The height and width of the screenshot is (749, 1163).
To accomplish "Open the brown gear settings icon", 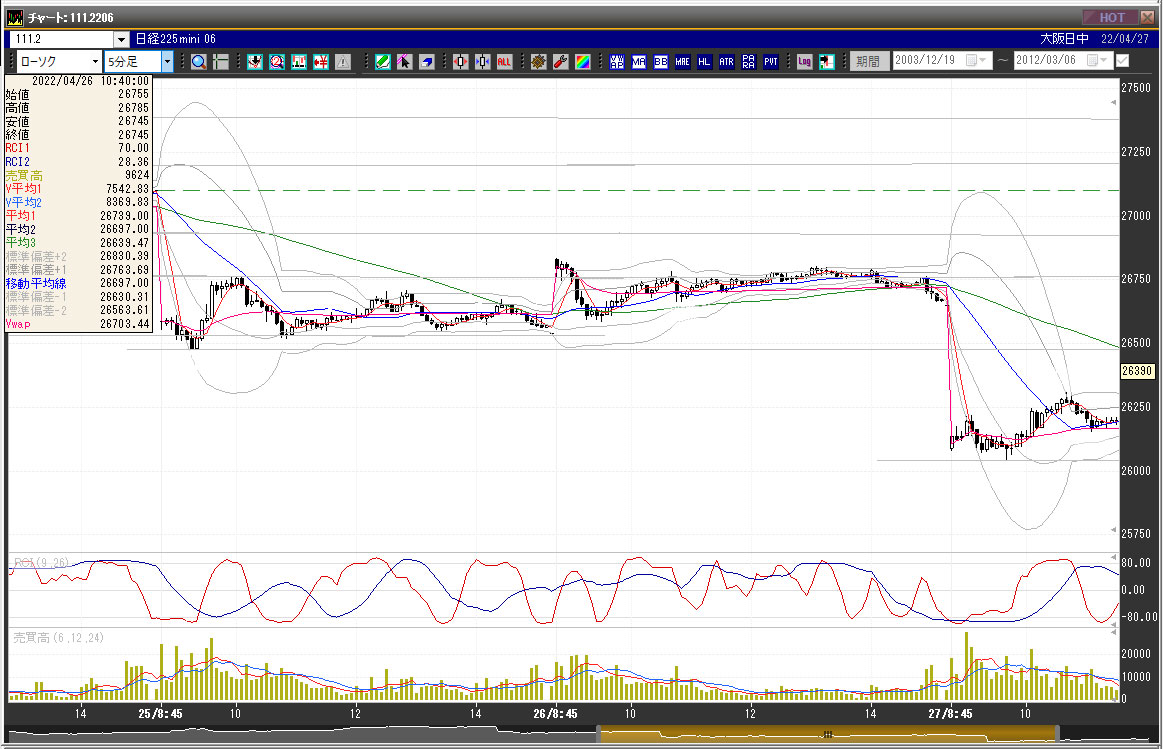I will [538, 62].
